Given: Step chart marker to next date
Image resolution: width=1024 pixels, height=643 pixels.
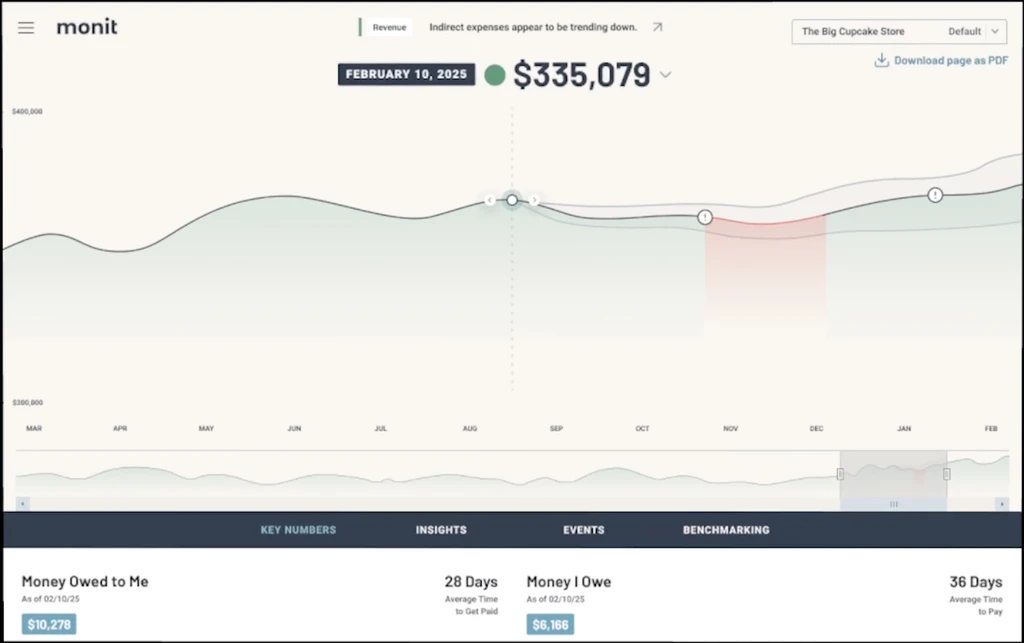Looking at the screenshot, I should point(534,200).
